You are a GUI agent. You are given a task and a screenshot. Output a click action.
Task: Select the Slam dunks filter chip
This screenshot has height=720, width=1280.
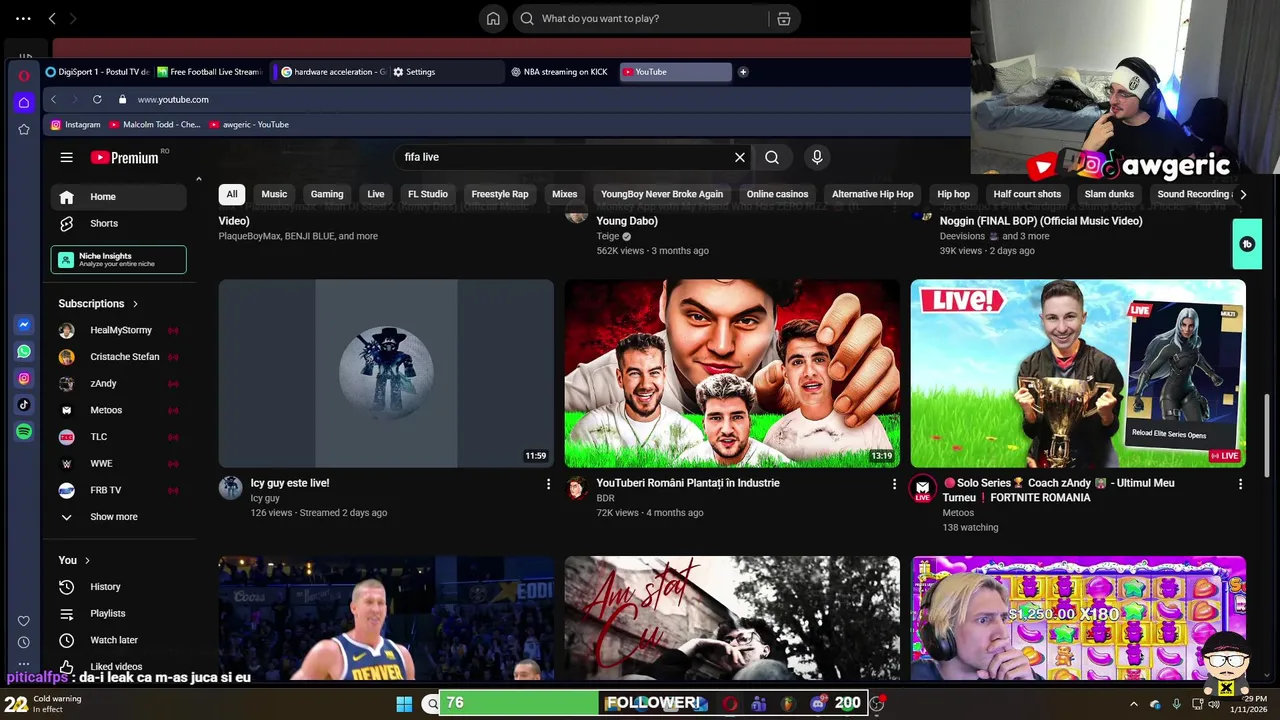point(1109,194)
